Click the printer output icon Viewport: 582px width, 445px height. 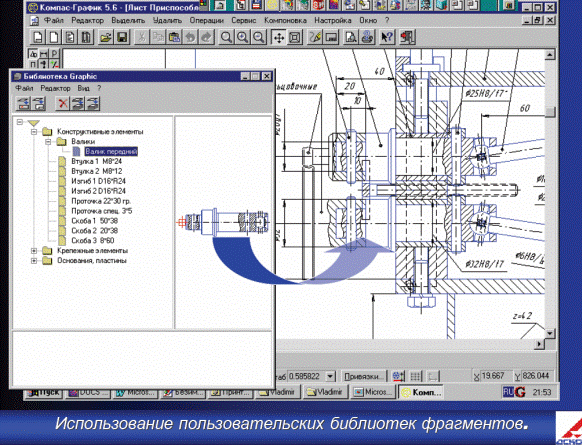[x=367, y=37]
